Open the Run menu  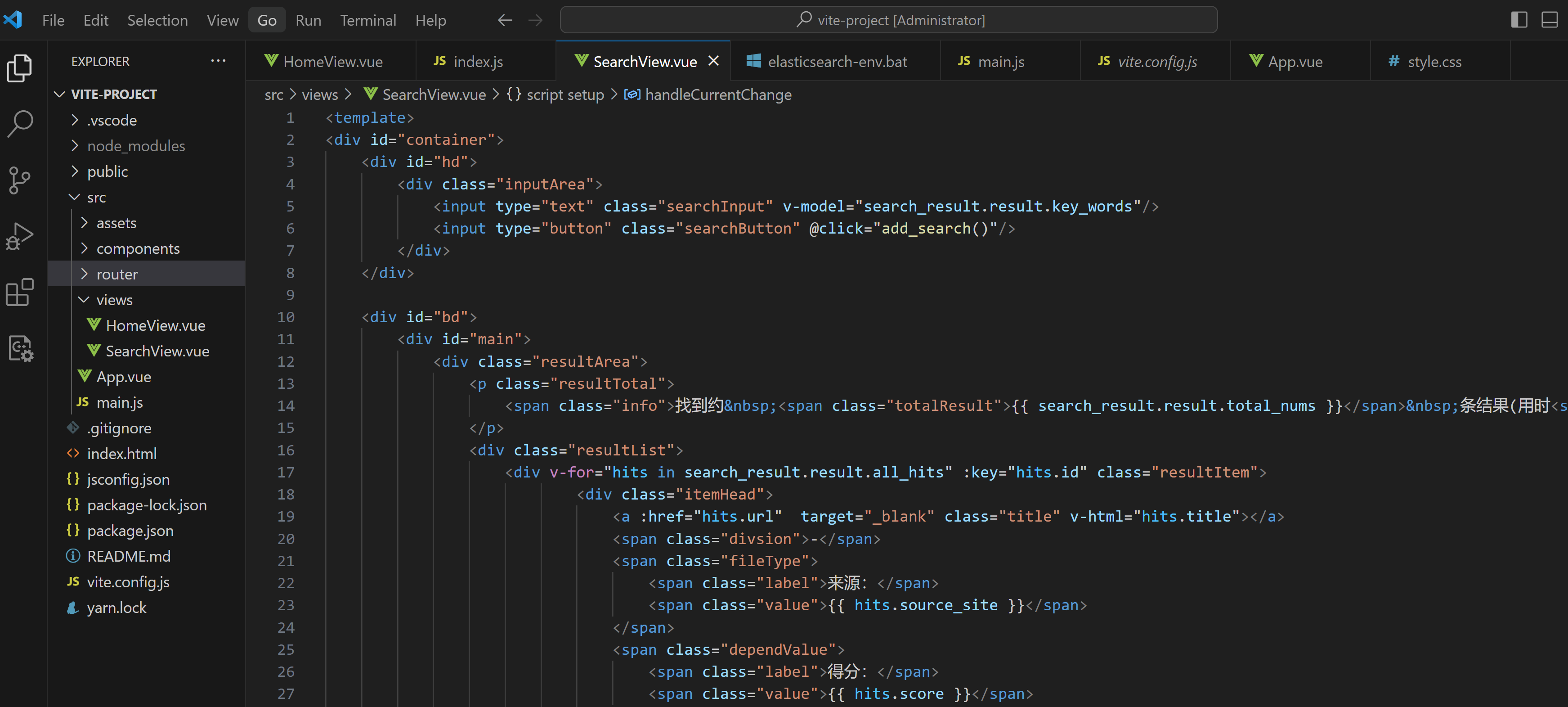pos(308,20)
